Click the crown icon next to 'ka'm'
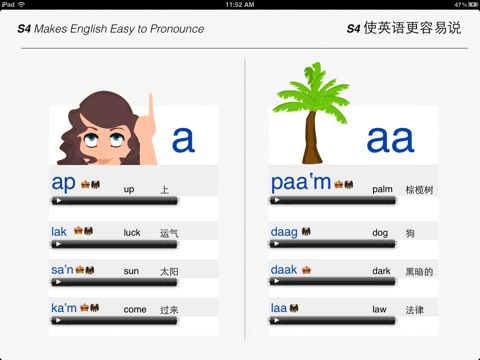Screen dimensions: 480x360 click(x=85, y=307)
